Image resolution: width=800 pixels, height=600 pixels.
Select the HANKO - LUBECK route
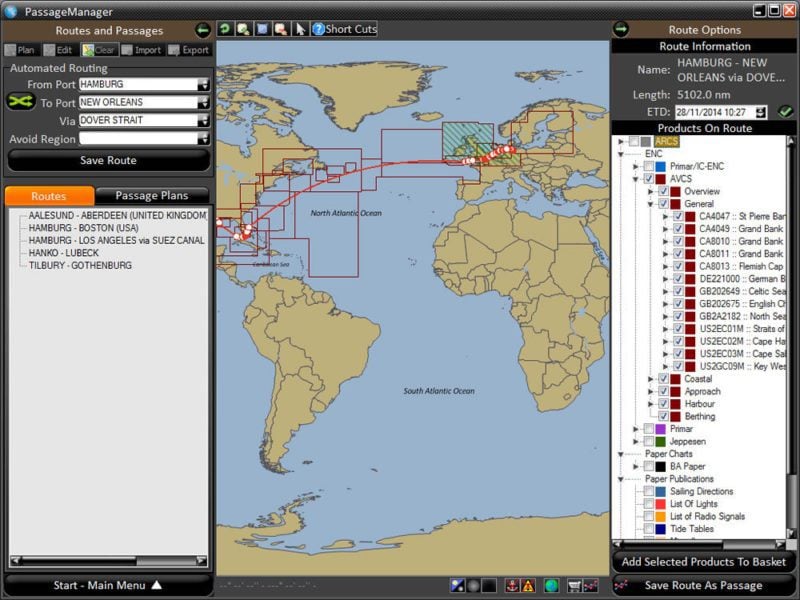click(63, 253)
